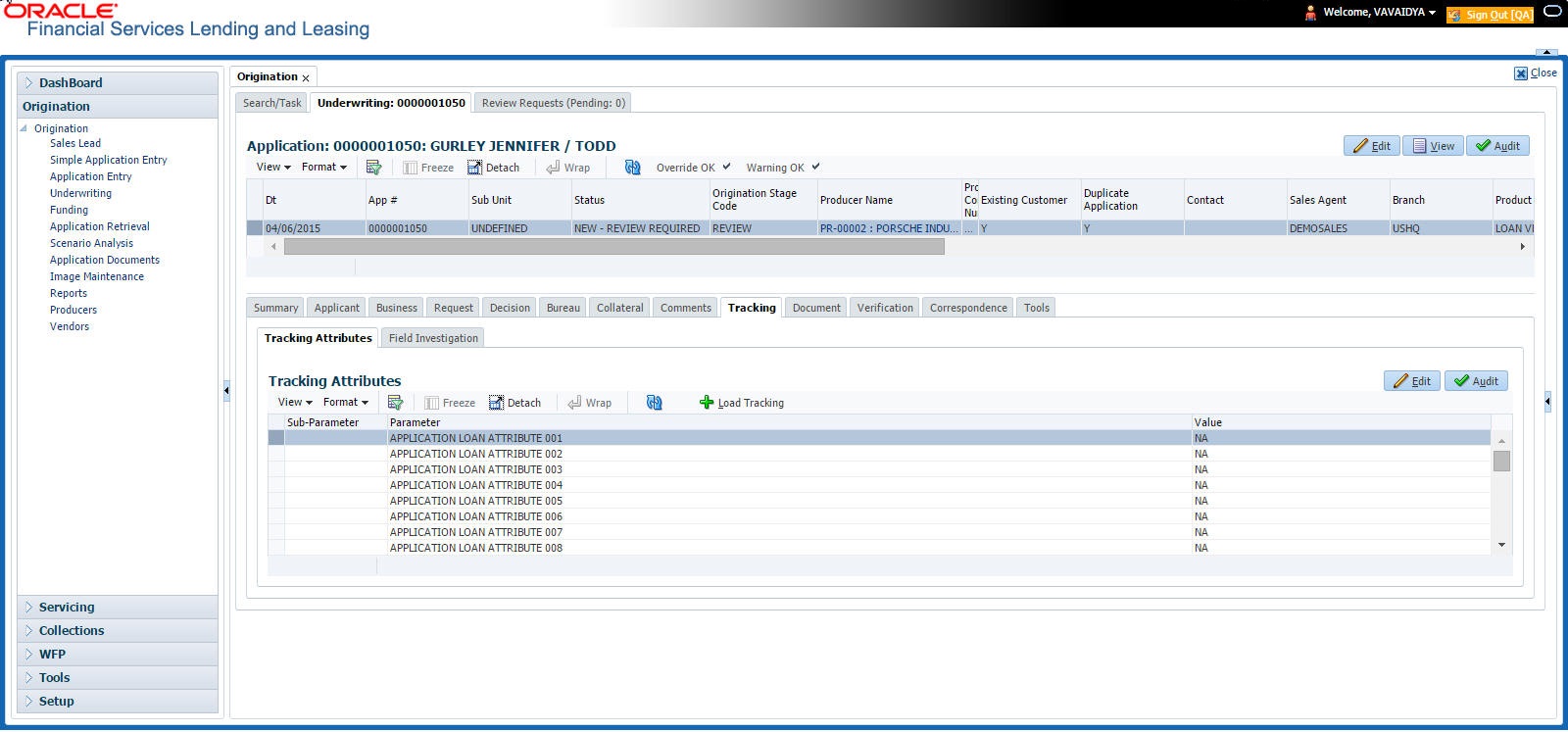
Task: Open the View dropdown in Tracking Attributes
Action: (295, 403)
